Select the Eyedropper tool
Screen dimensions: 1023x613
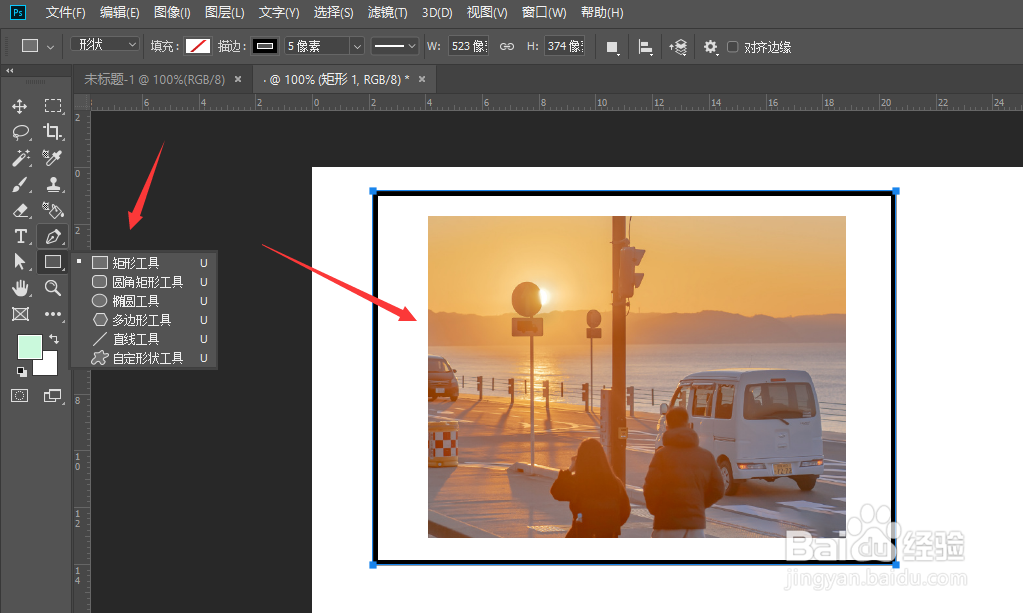point(52,158)
